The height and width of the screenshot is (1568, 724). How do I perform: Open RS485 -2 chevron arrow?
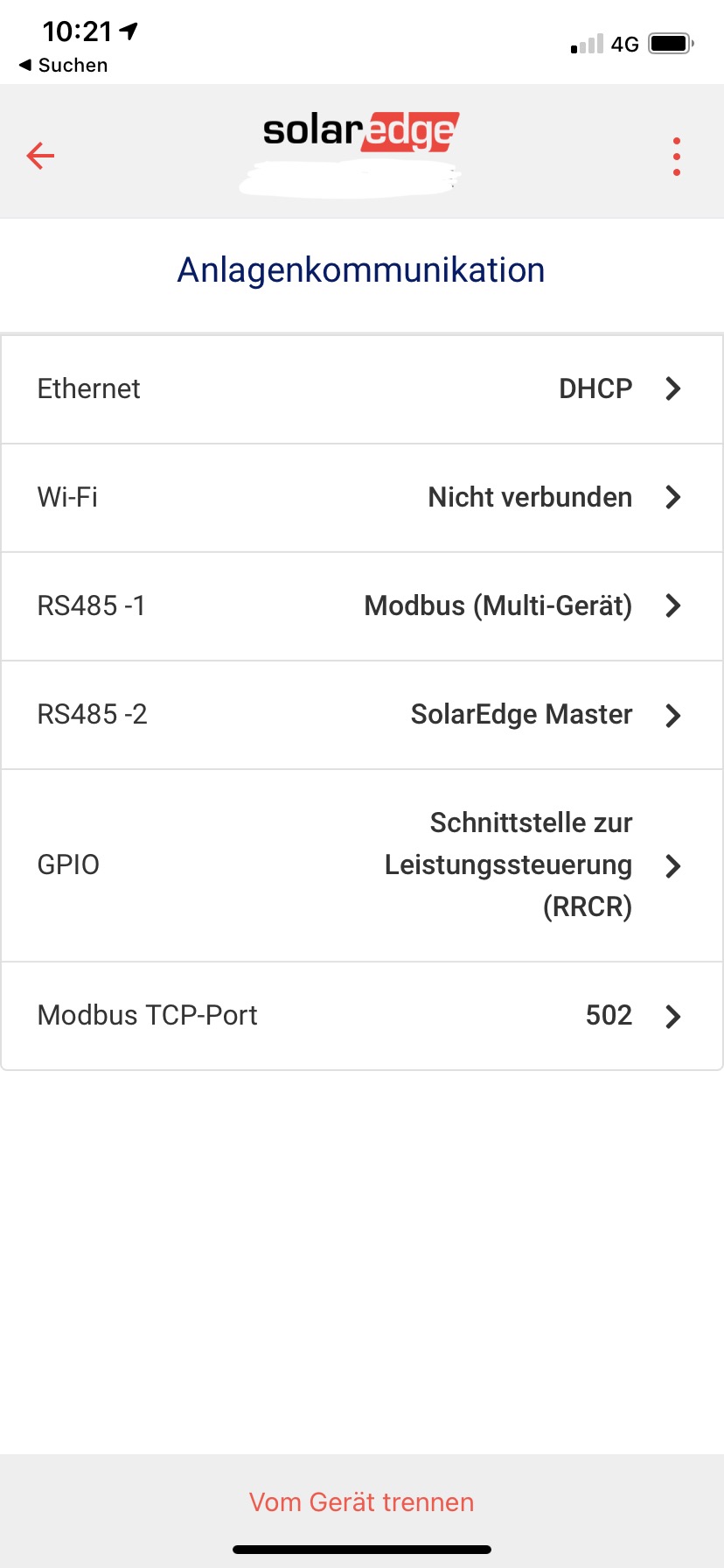[672, 715]
